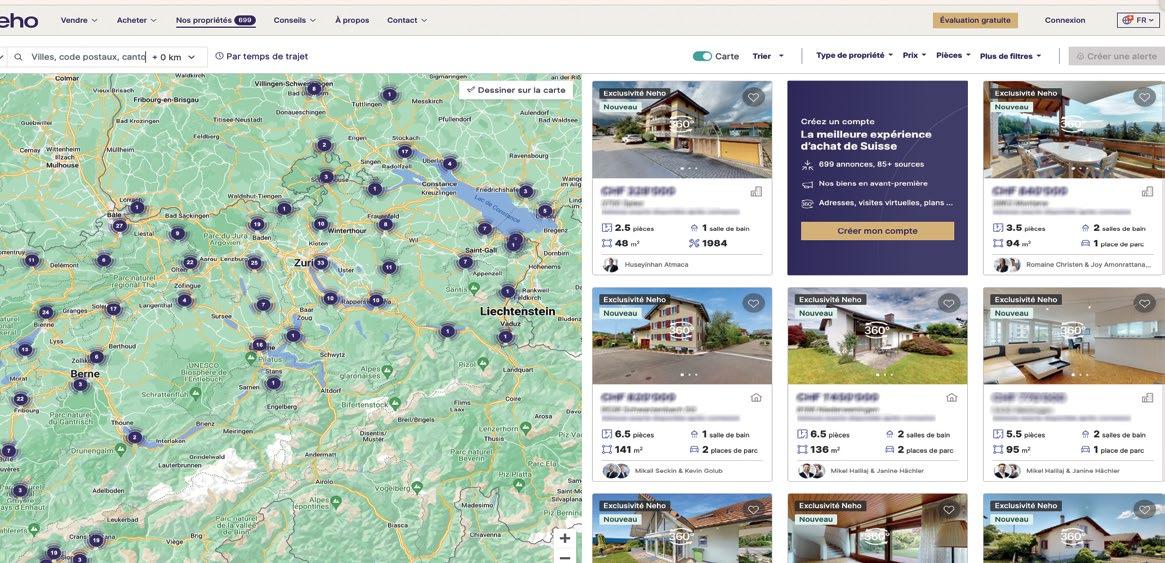
Task: Click the Berne map label
Action: pyautogui.click(x=85, y=373)
